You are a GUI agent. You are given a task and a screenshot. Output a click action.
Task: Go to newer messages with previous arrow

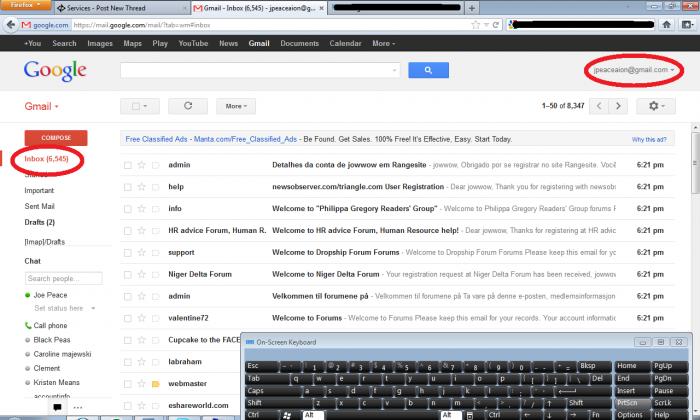click(599, 106)
